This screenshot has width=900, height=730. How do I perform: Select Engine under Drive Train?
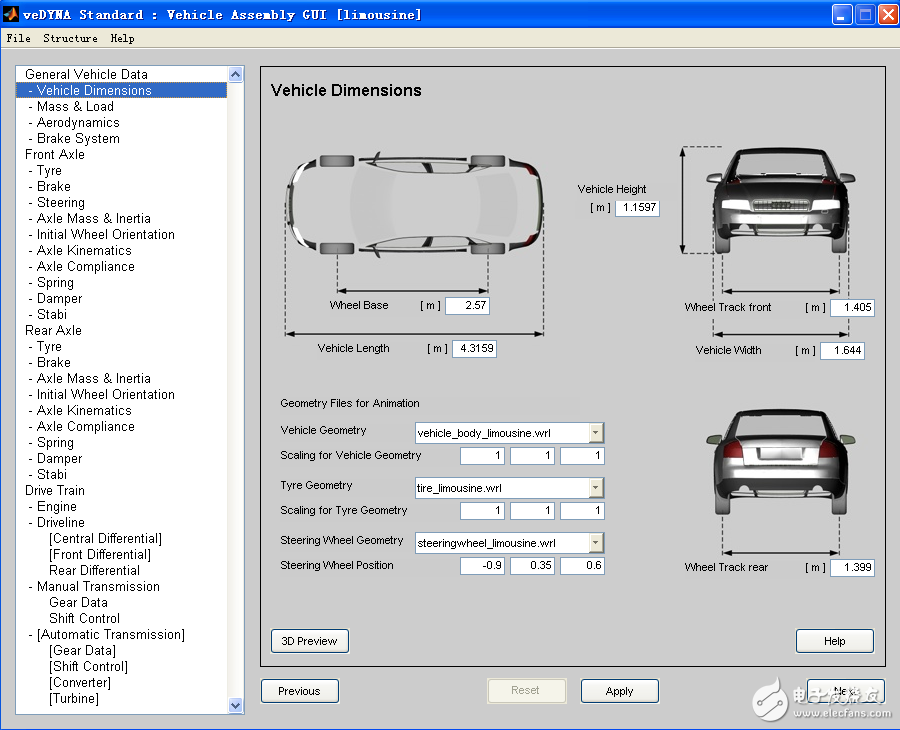click(56, 506)
